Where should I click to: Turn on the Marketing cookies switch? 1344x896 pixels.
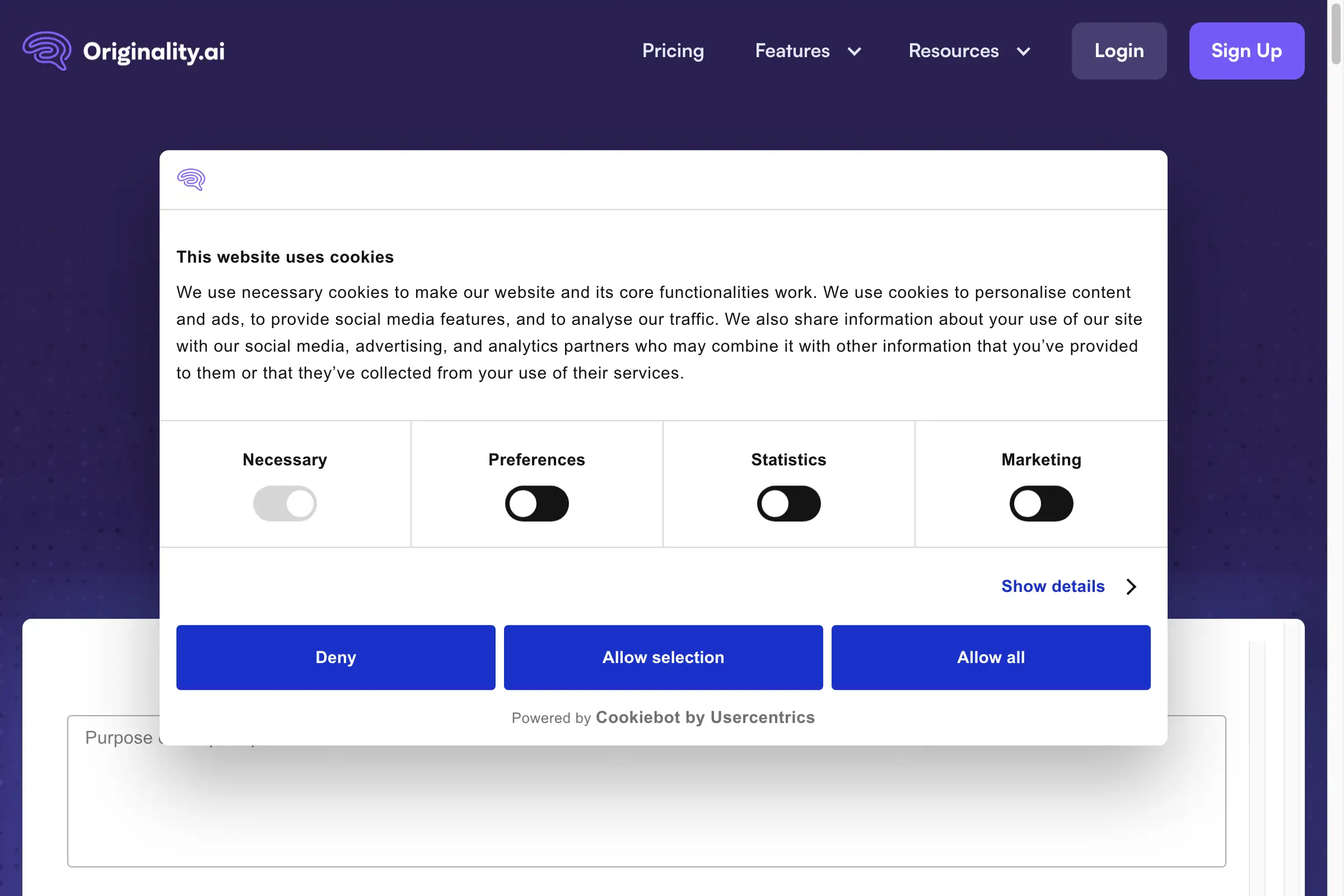tap(1041, 503)
